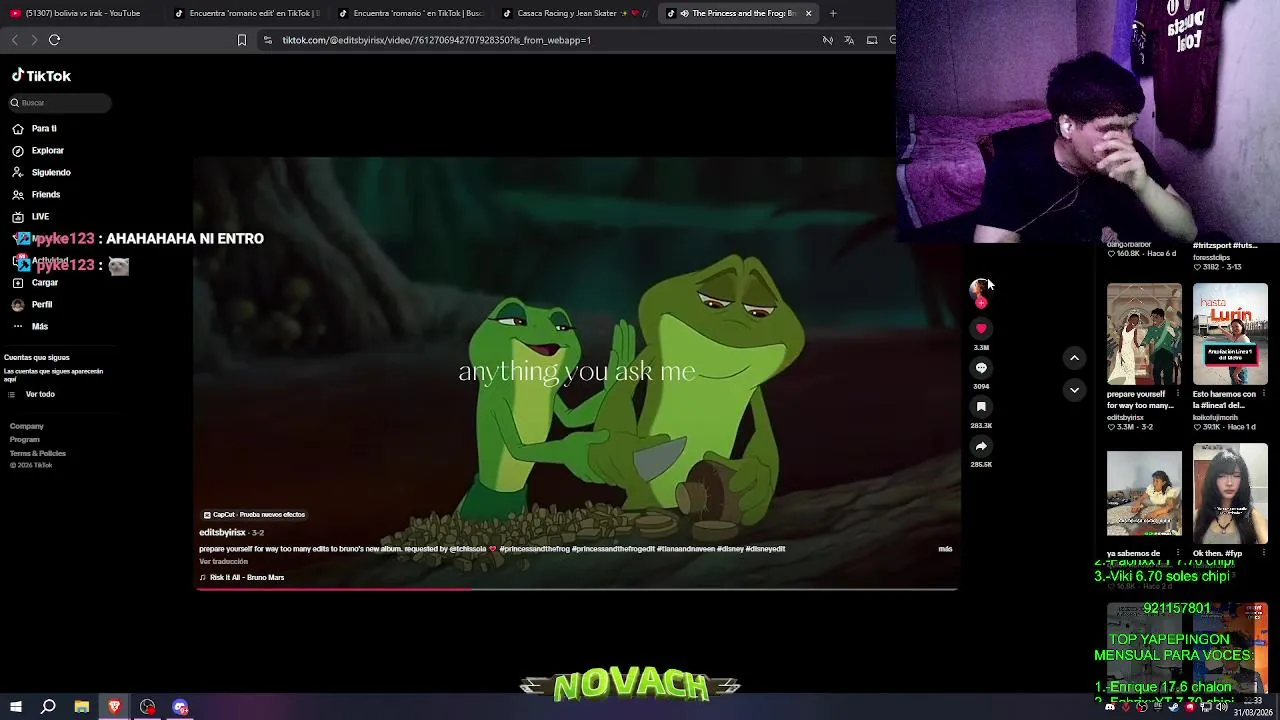Viewport: 1280px width, 720px height.
Task: Open the LIVE sidebar icon
Action: [x=18, y=217]
